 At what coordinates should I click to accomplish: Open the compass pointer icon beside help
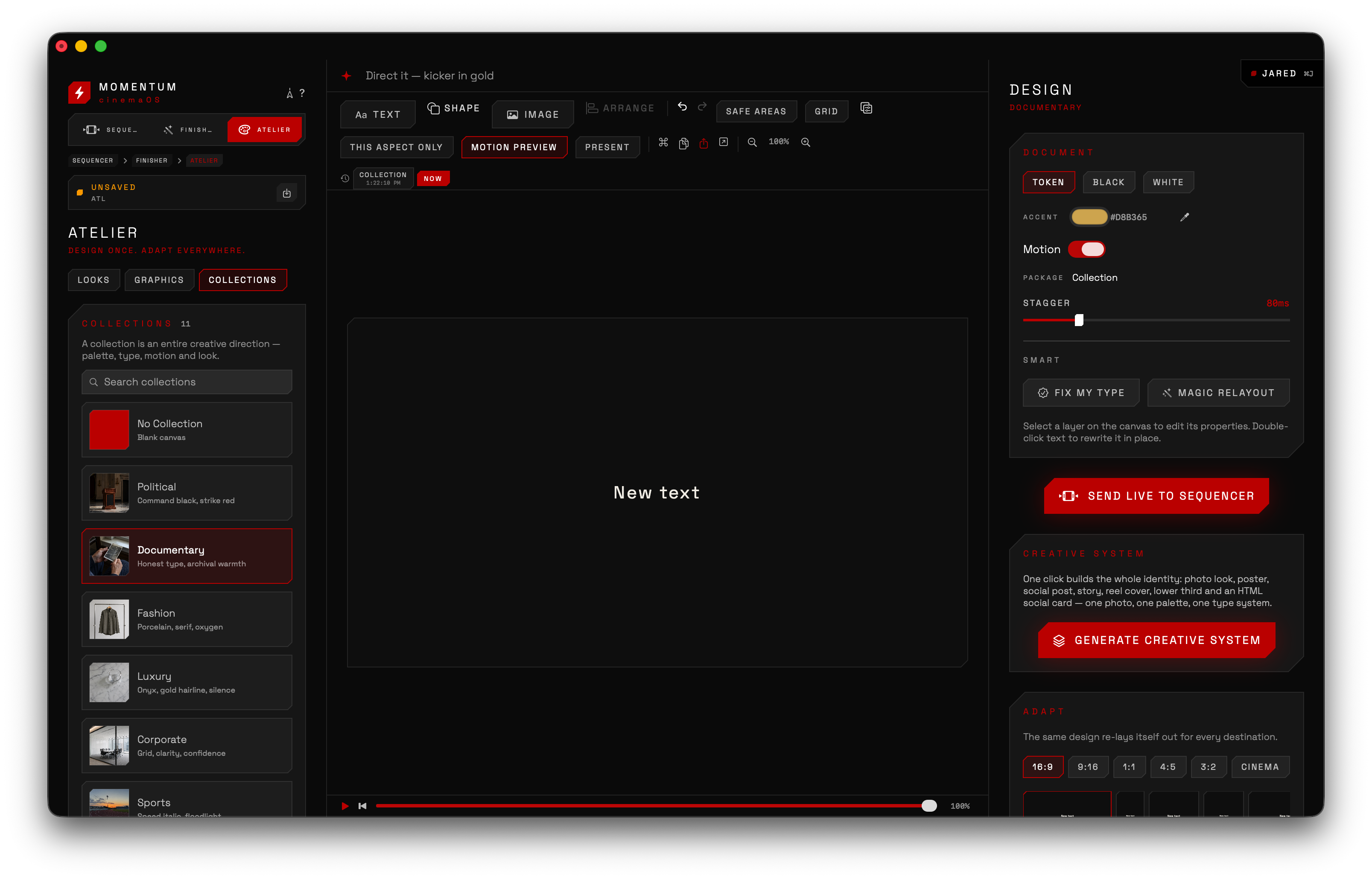[290, 94]
